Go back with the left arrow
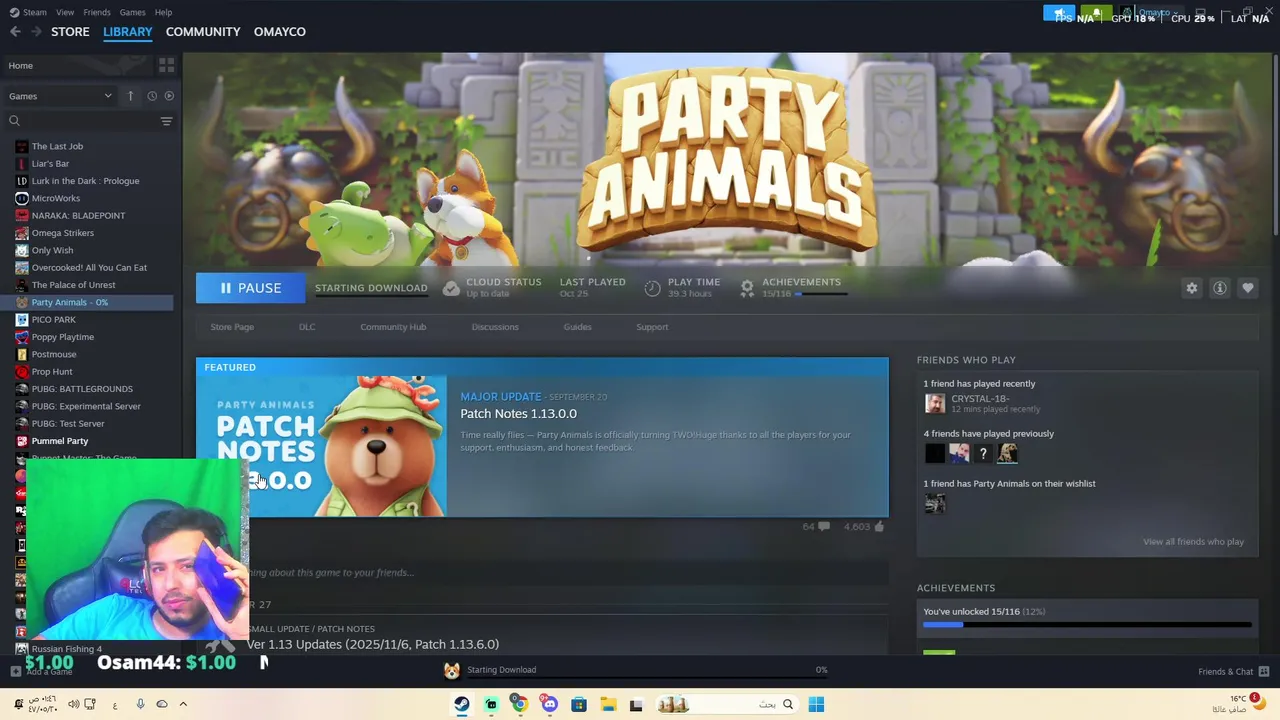This screenshot has width=1280, height=720. (x=15, y=32)
